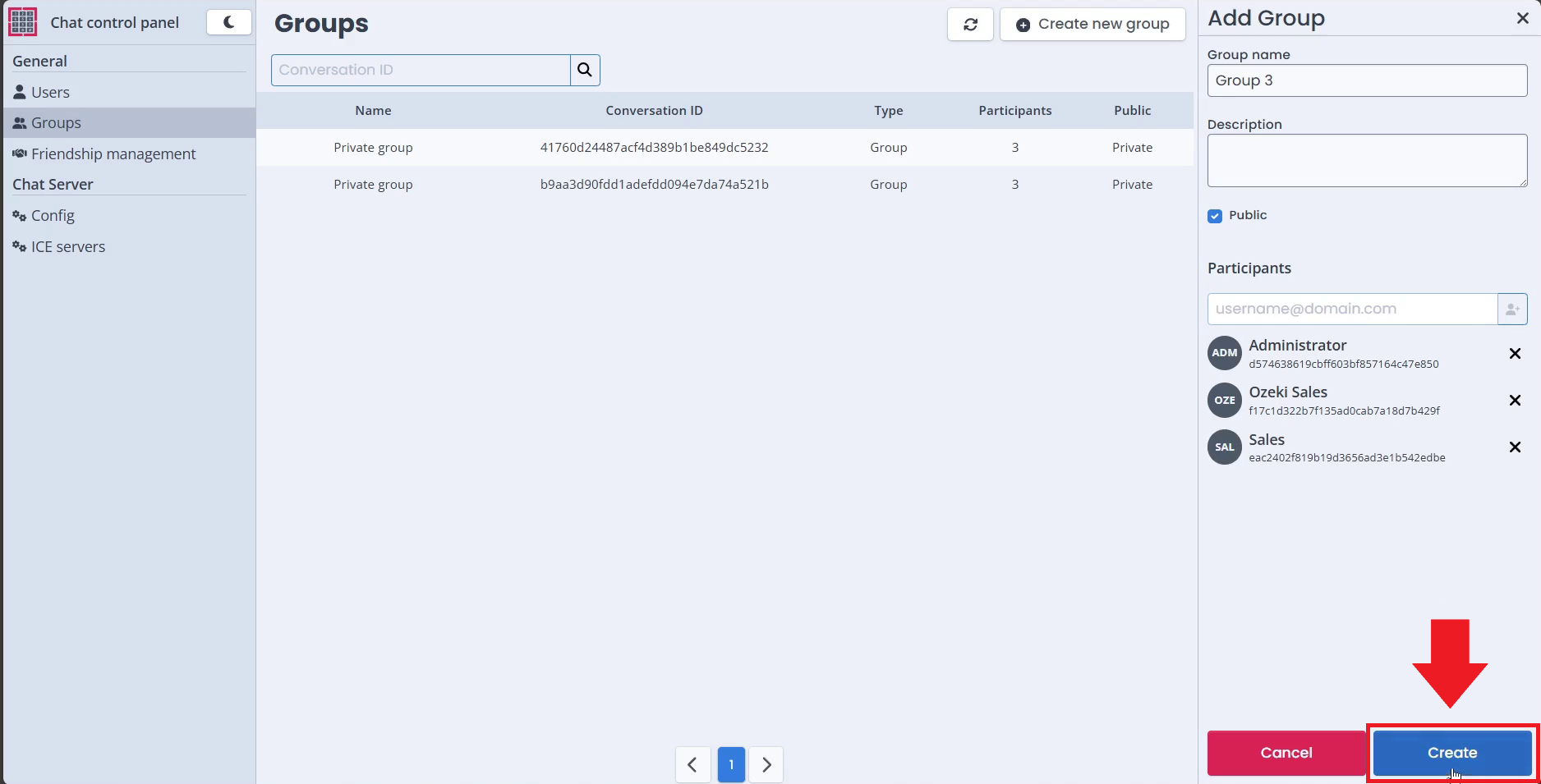Click the Create new group button
The width and height of the screenshot is (1541, 784).
[1092, 25]
